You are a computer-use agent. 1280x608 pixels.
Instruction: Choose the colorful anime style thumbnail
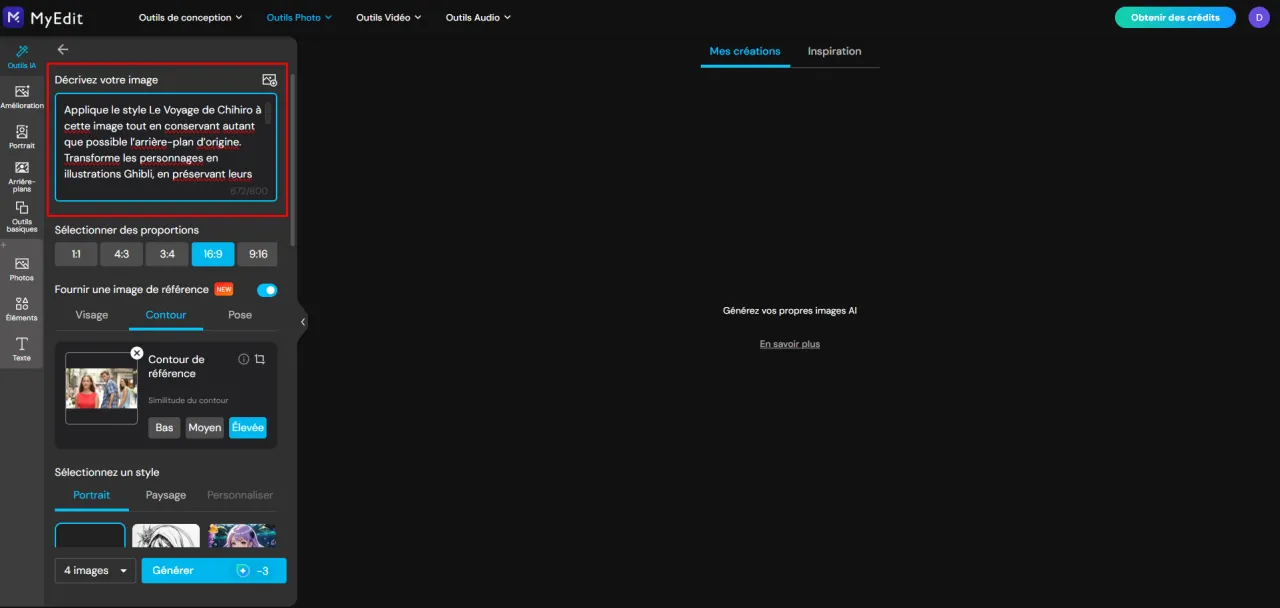(242, 535)
